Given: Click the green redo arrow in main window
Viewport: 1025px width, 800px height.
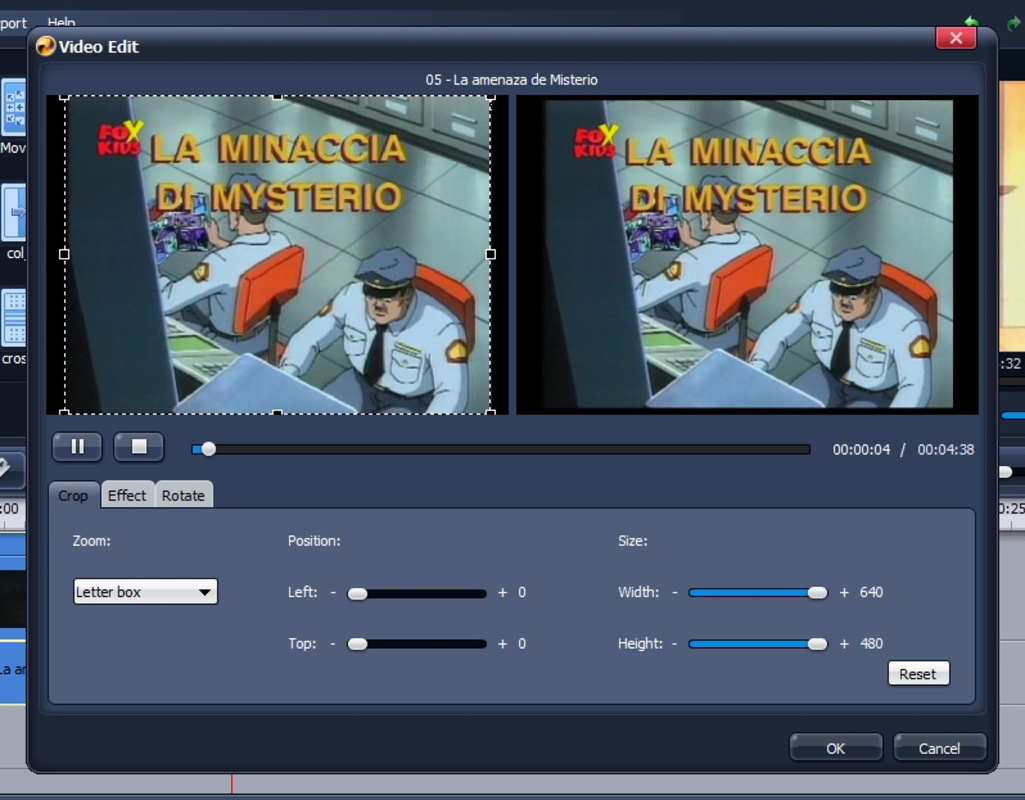Looking at the screenshot, I should [1013, 24].
